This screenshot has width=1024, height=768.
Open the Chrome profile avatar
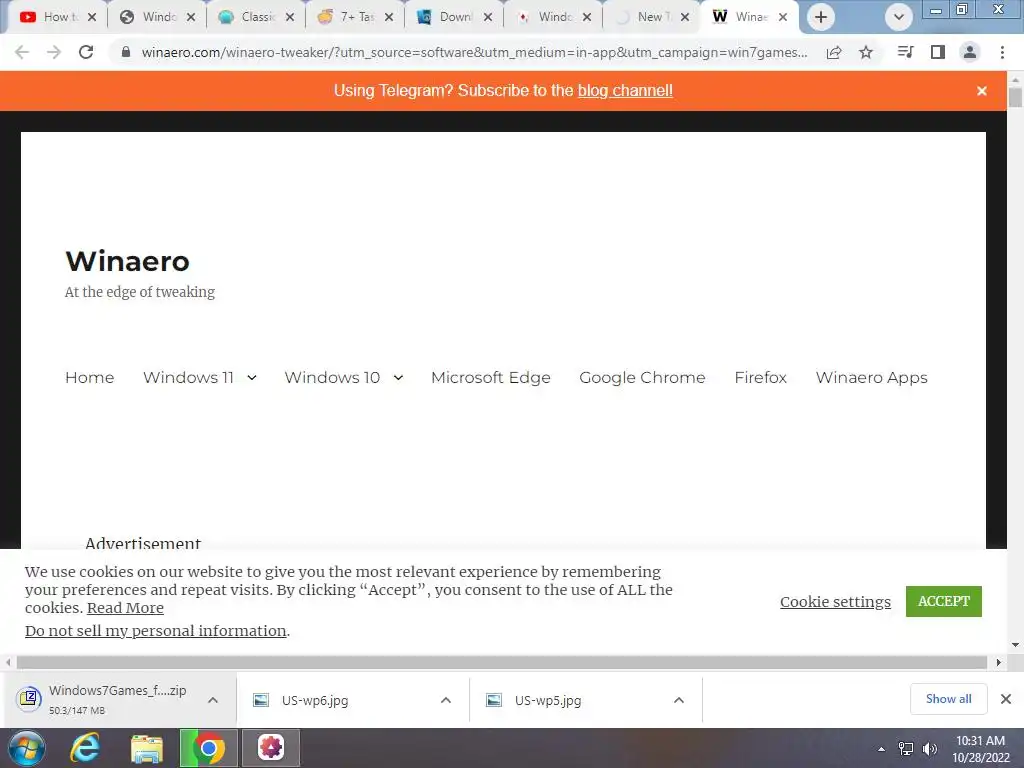[x=970, y=52]
